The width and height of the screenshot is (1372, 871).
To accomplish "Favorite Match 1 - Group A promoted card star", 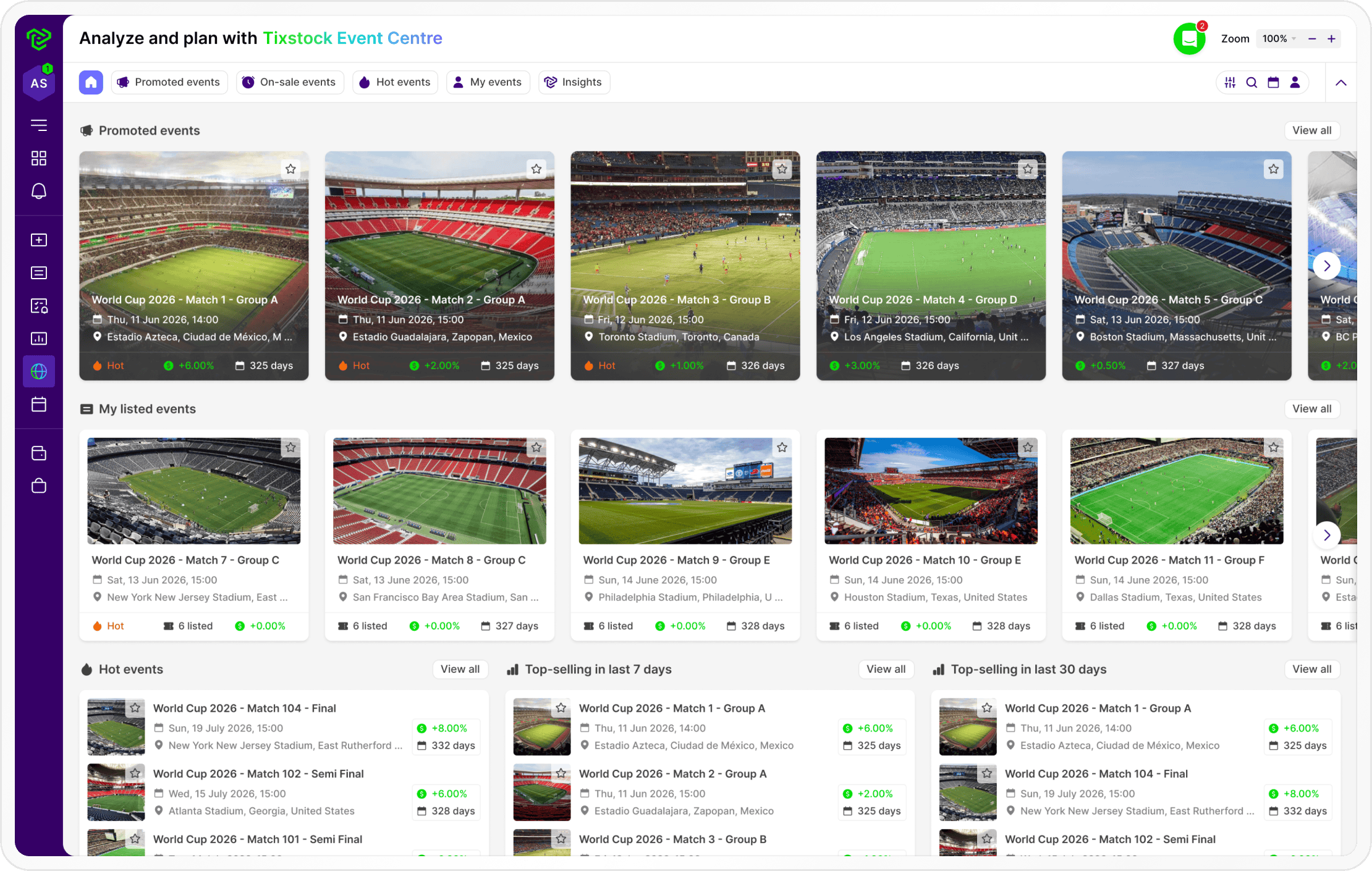I will (290, 169).
